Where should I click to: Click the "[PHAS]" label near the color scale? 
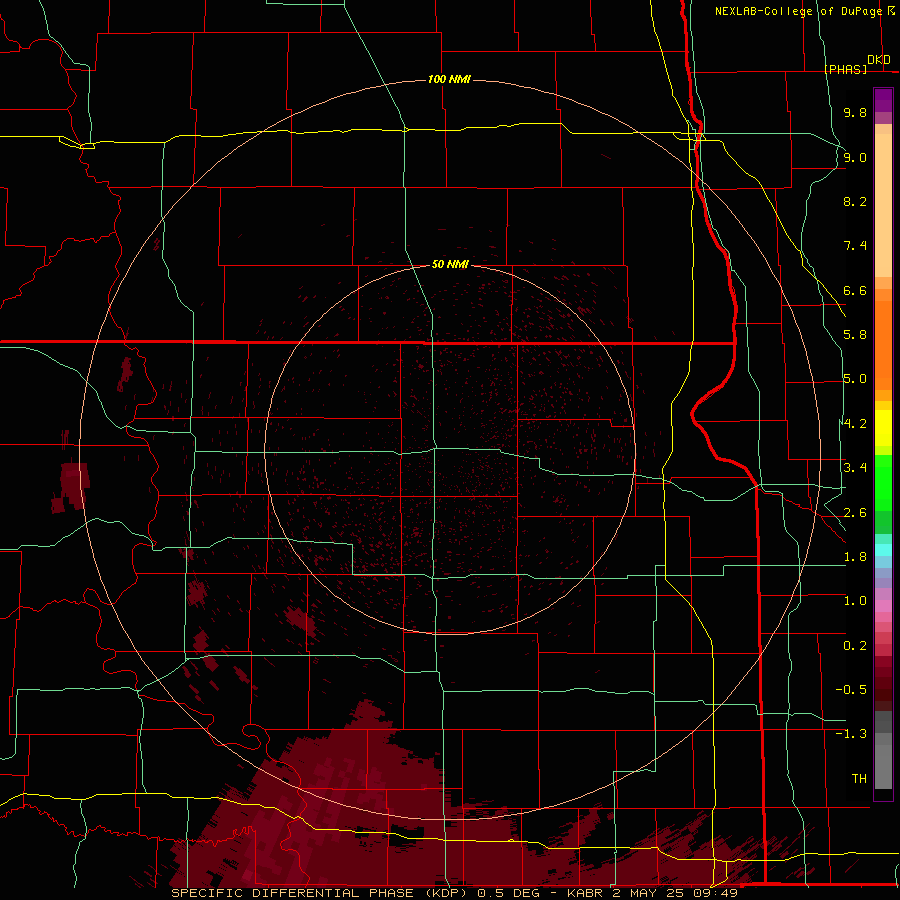click(x=845, y=69)
